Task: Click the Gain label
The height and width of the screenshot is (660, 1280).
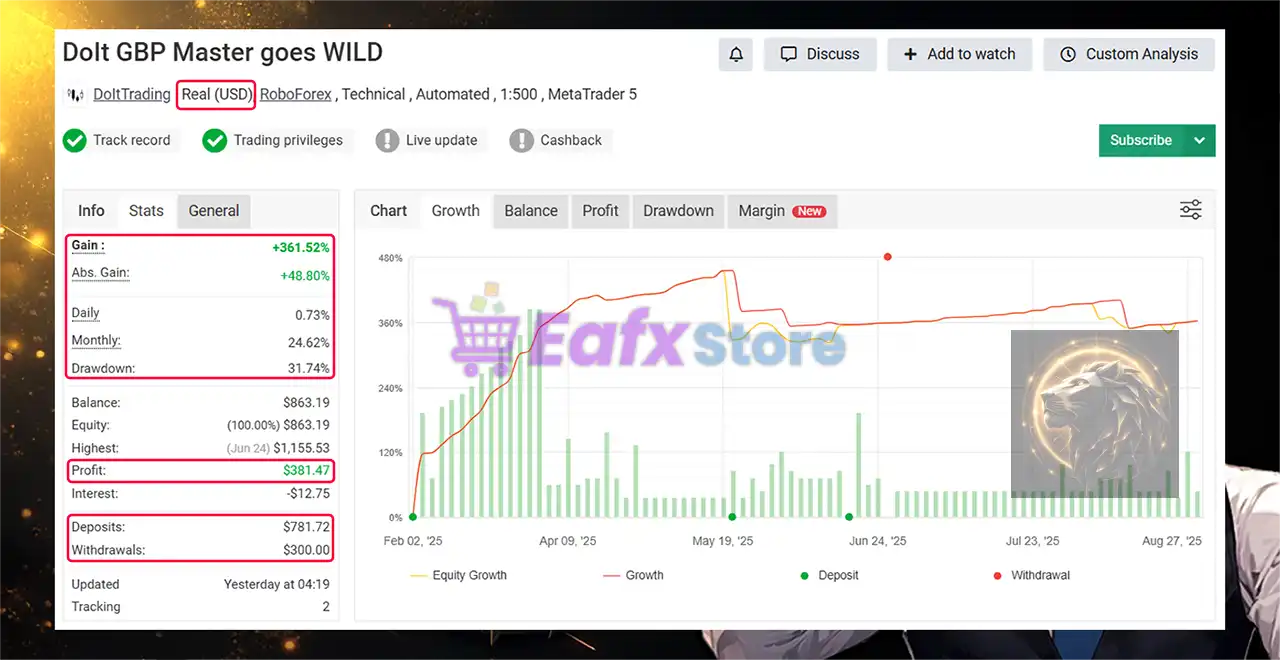Action: [88, 246]
